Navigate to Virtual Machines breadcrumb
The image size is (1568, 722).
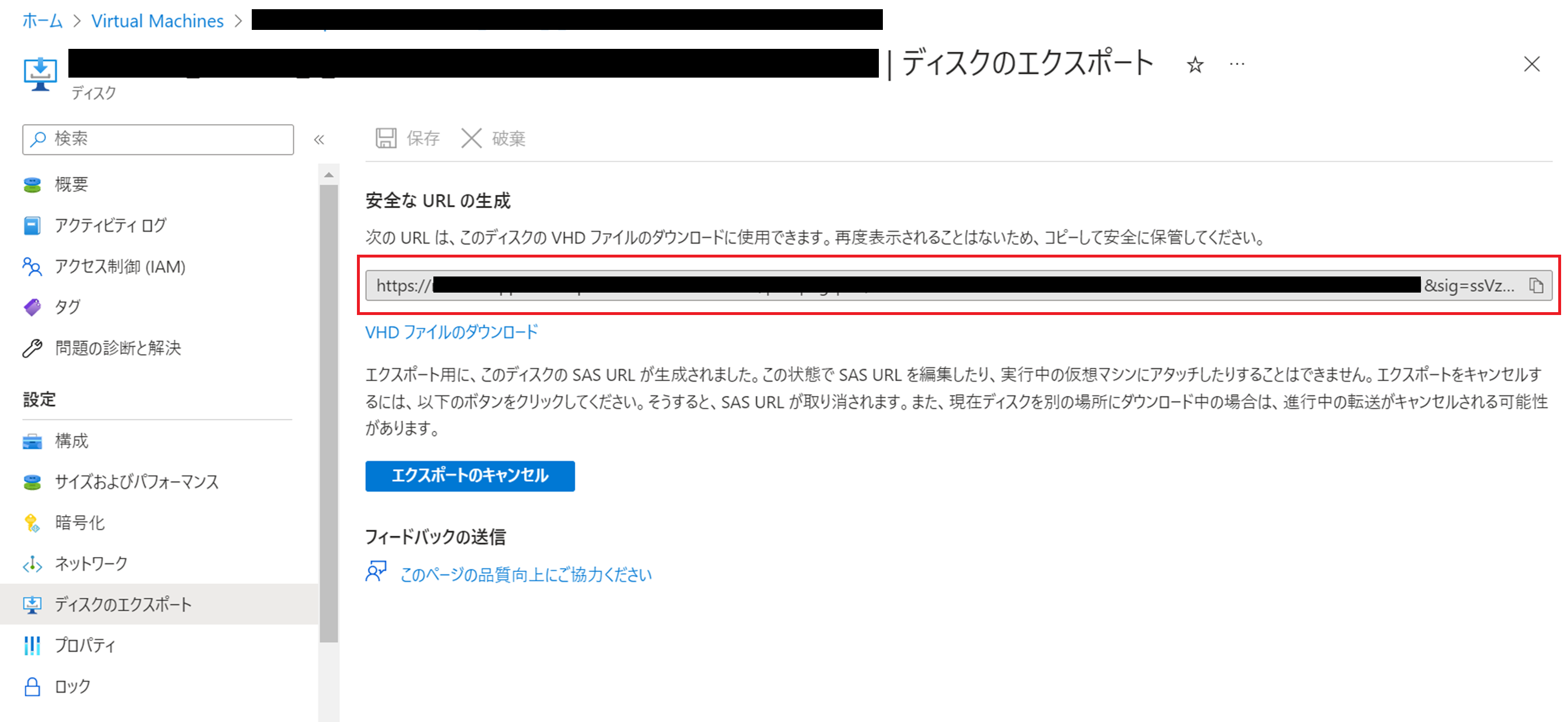[x=157, y=21]
